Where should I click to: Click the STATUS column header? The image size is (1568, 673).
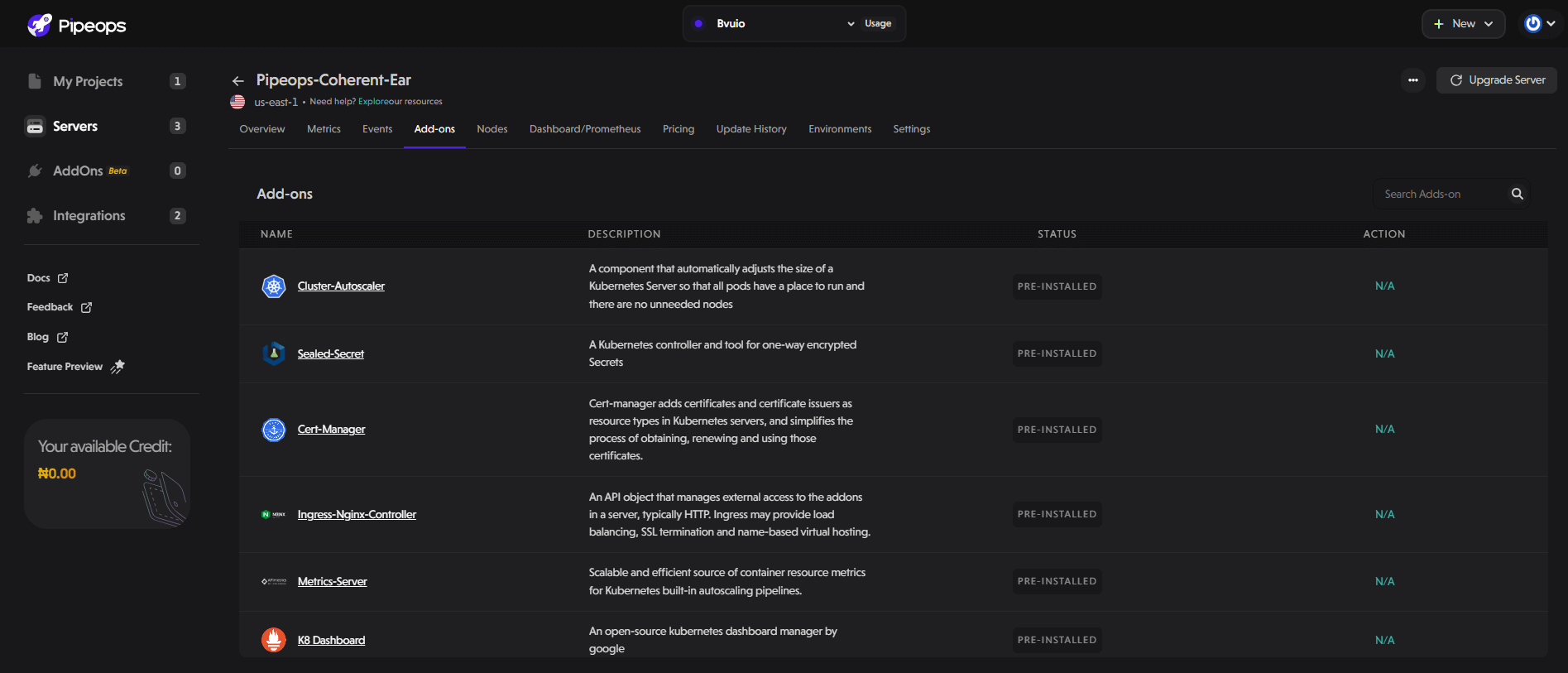[1057, 234]
